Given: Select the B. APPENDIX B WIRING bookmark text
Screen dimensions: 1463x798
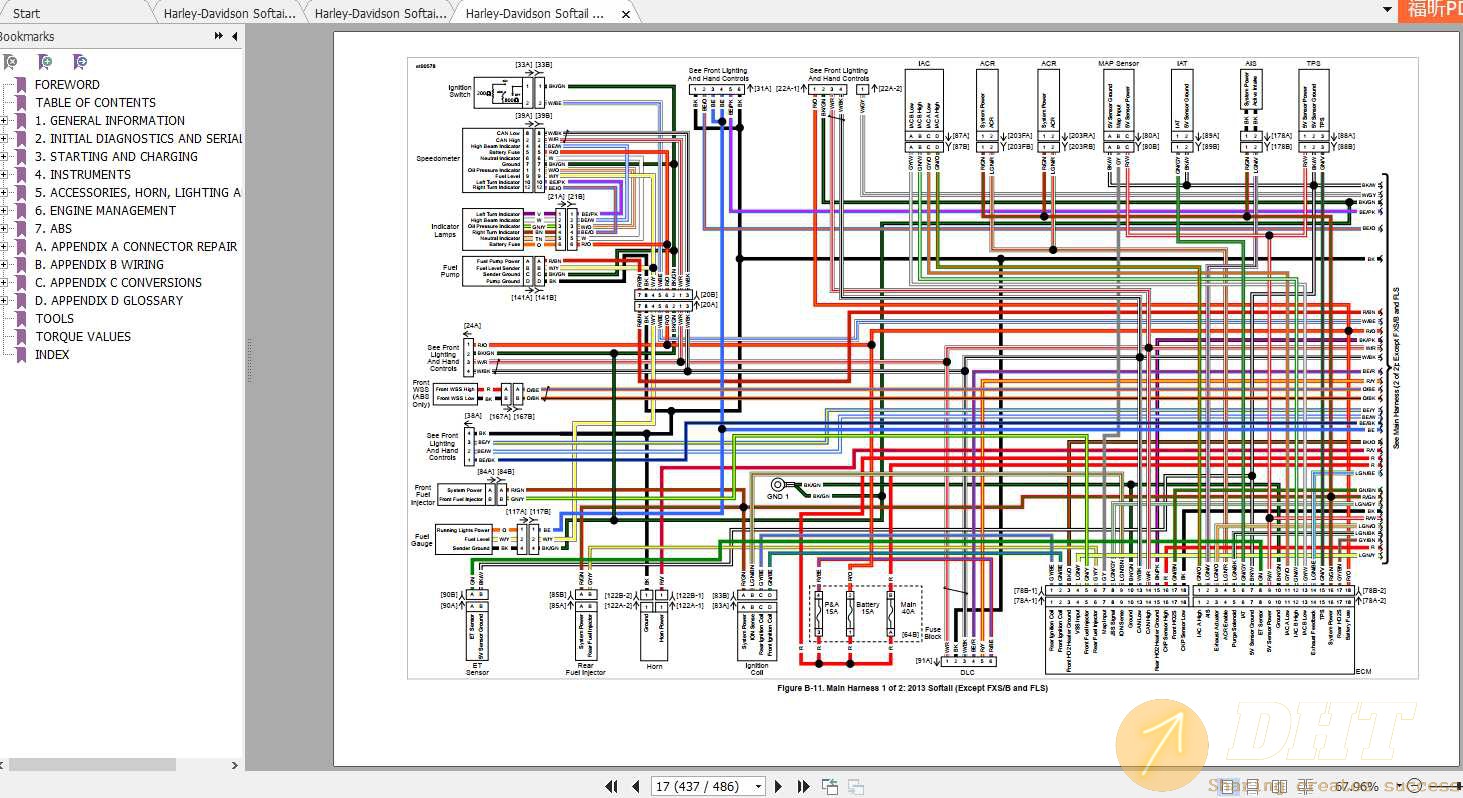Looking at the screenshot, I should pos(99,264).
